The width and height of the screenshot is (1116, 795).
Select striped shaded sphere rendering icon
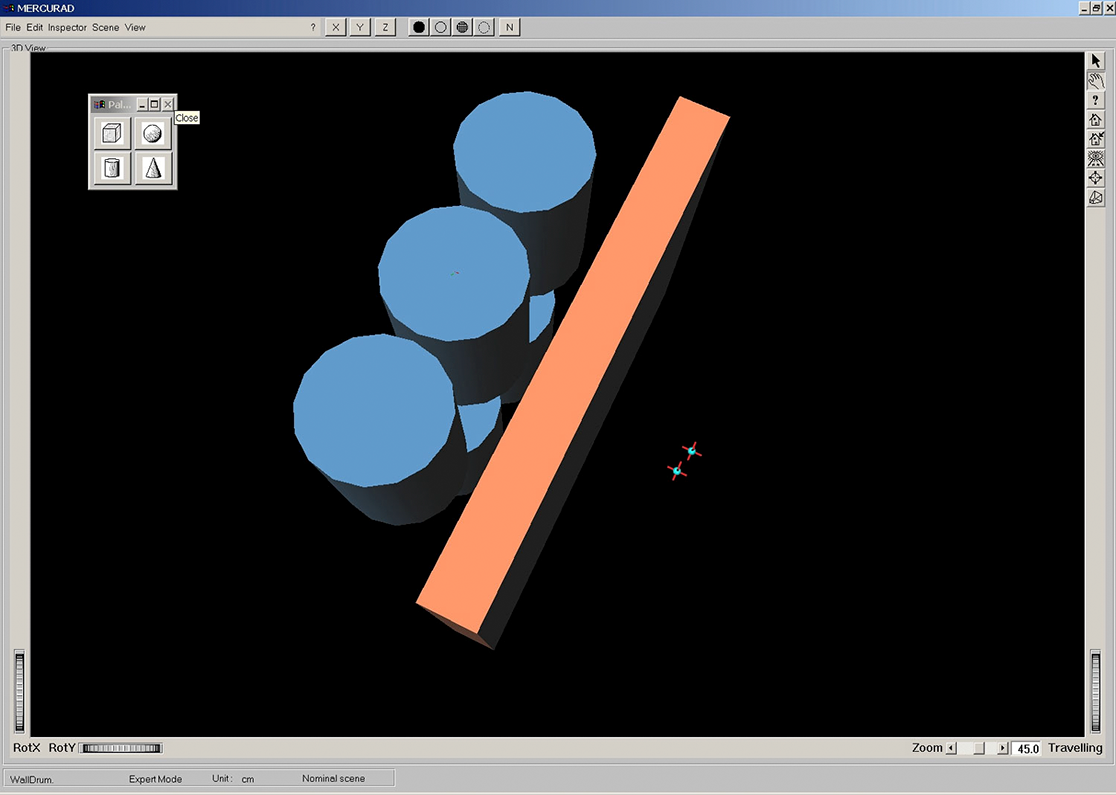(x=463, y=27)
